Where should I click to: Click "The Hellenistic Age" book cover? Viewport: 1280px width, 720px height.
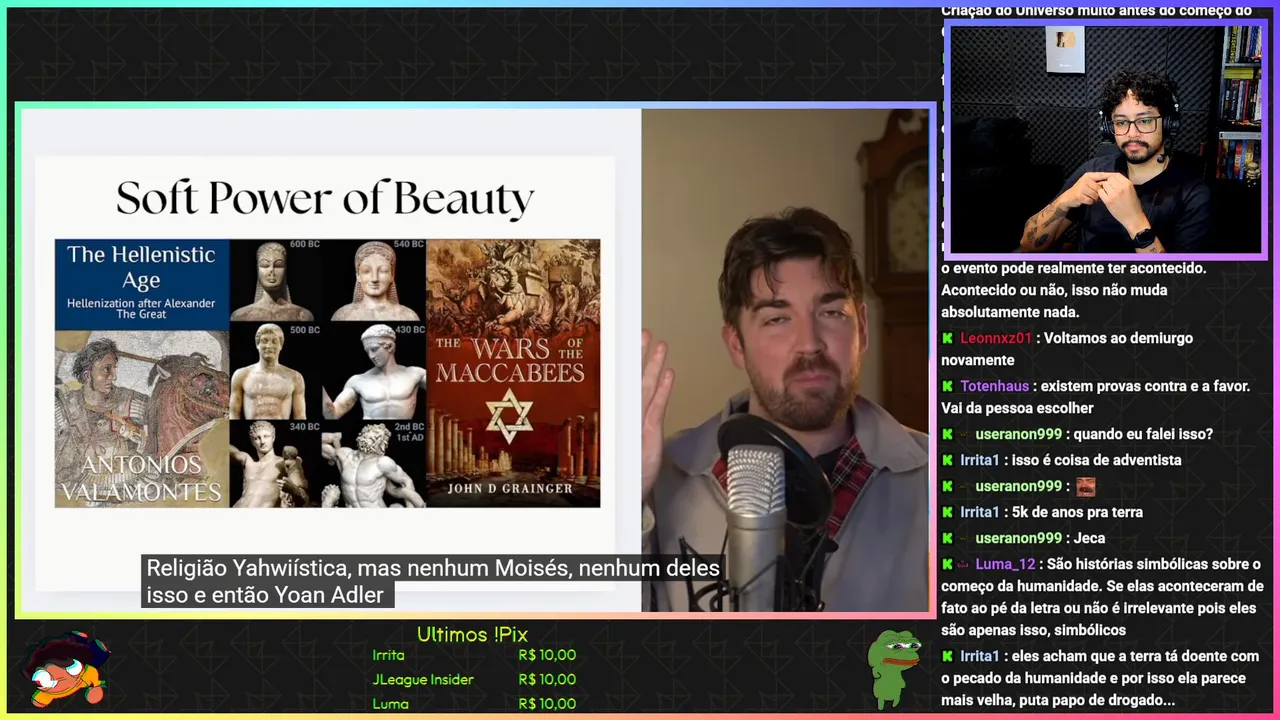pos(142,373)
